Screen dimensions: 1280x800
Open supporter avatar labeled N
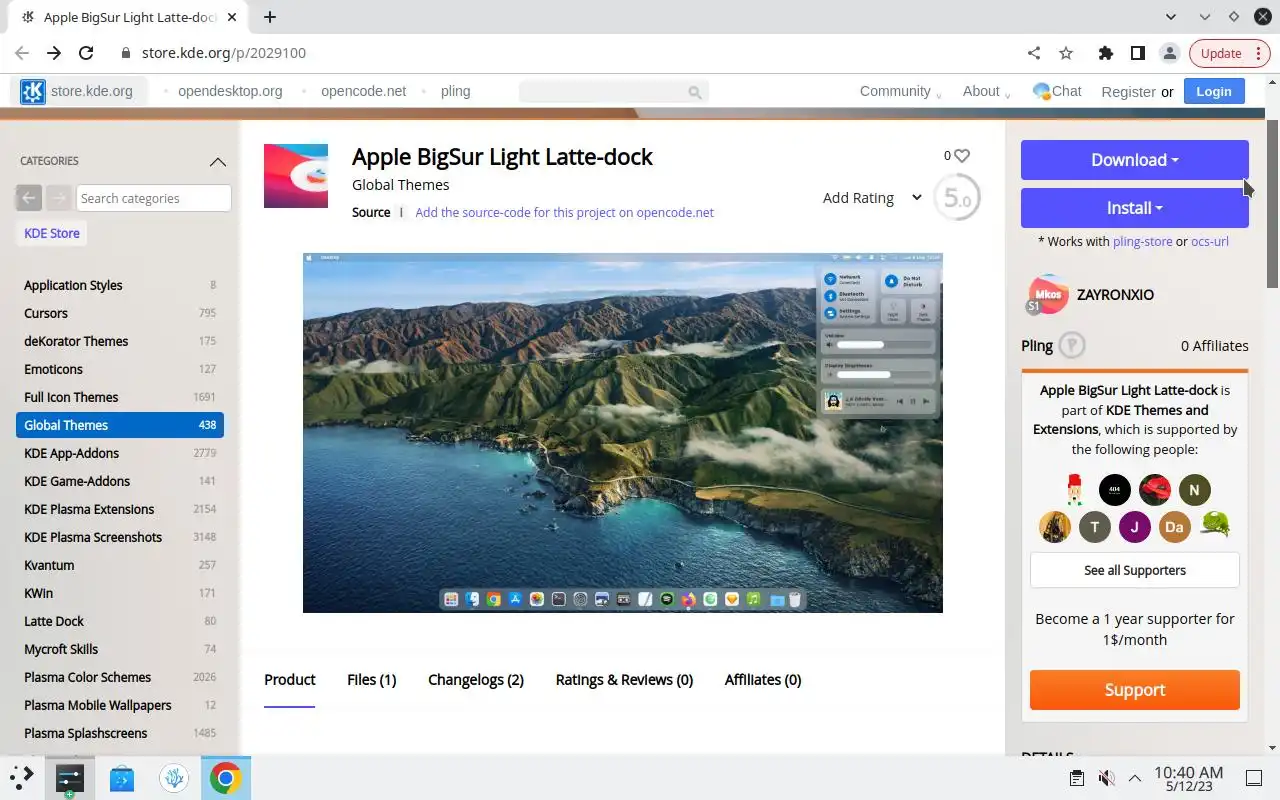coord(1194,490)
